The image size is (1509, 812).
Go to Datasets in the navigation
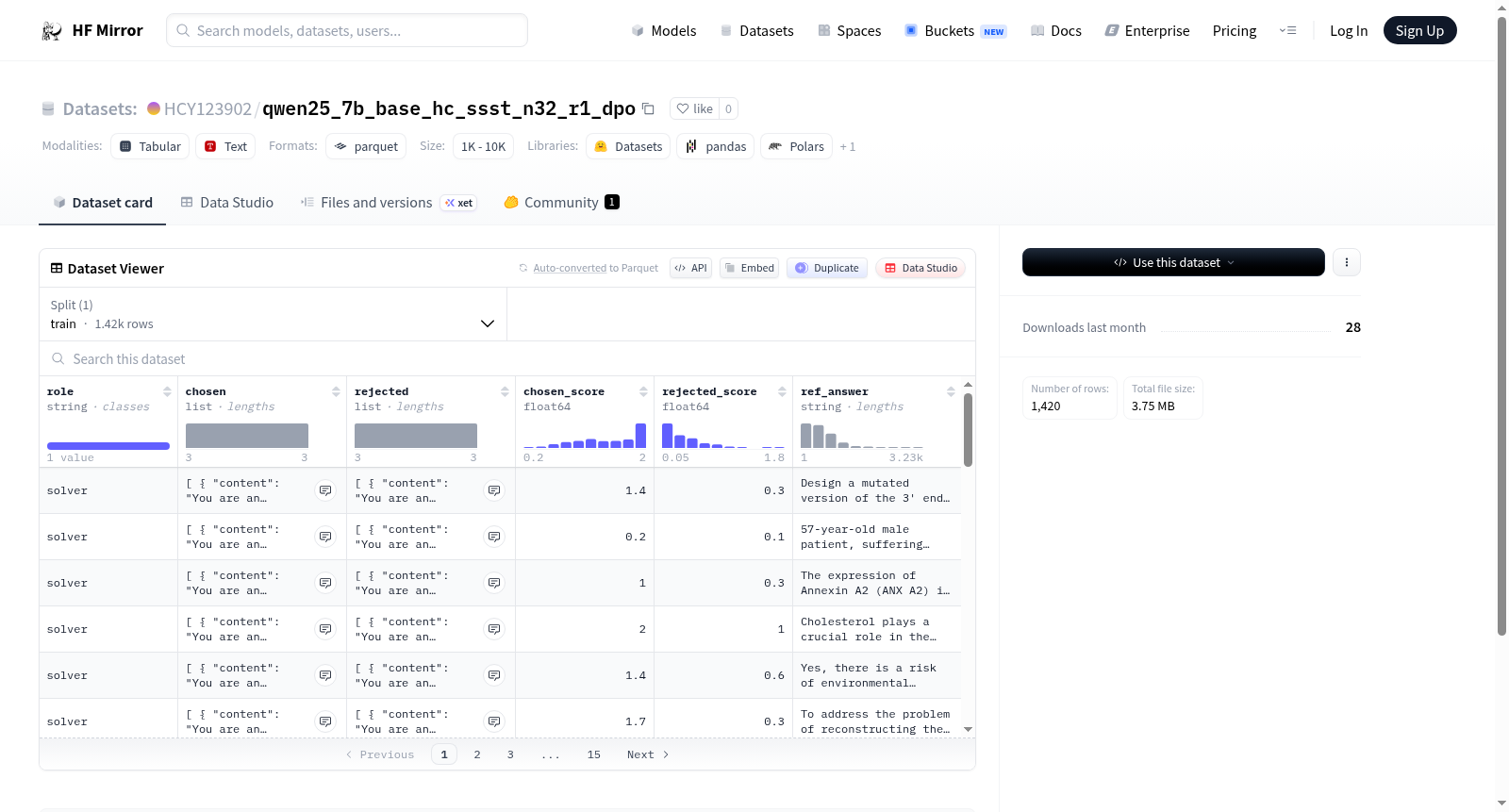click(757, 31)
